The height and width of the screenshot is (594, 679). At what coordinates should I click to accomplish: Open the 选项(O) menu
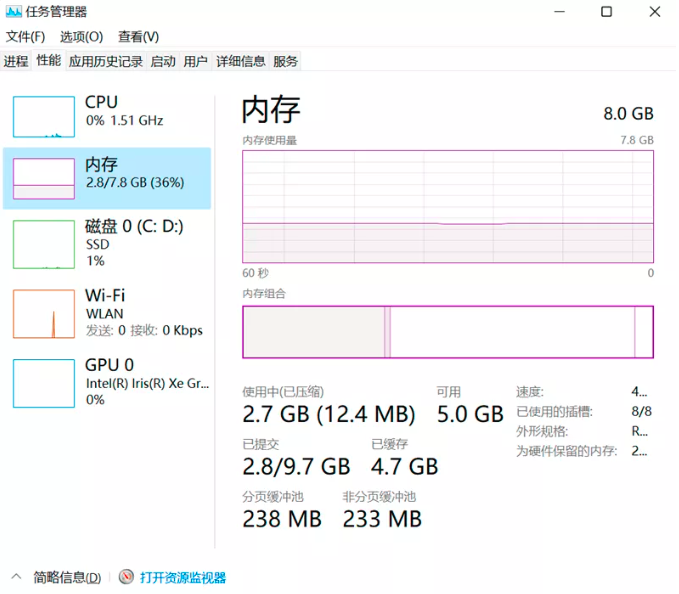81,37
